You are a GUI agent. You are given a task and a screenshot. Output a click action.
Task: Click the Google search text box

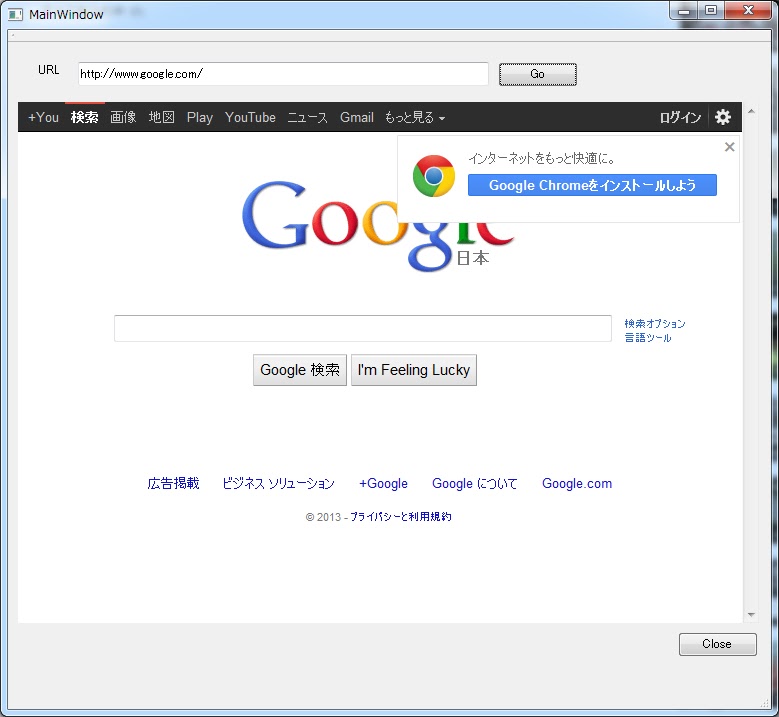[x=363, y=328]
